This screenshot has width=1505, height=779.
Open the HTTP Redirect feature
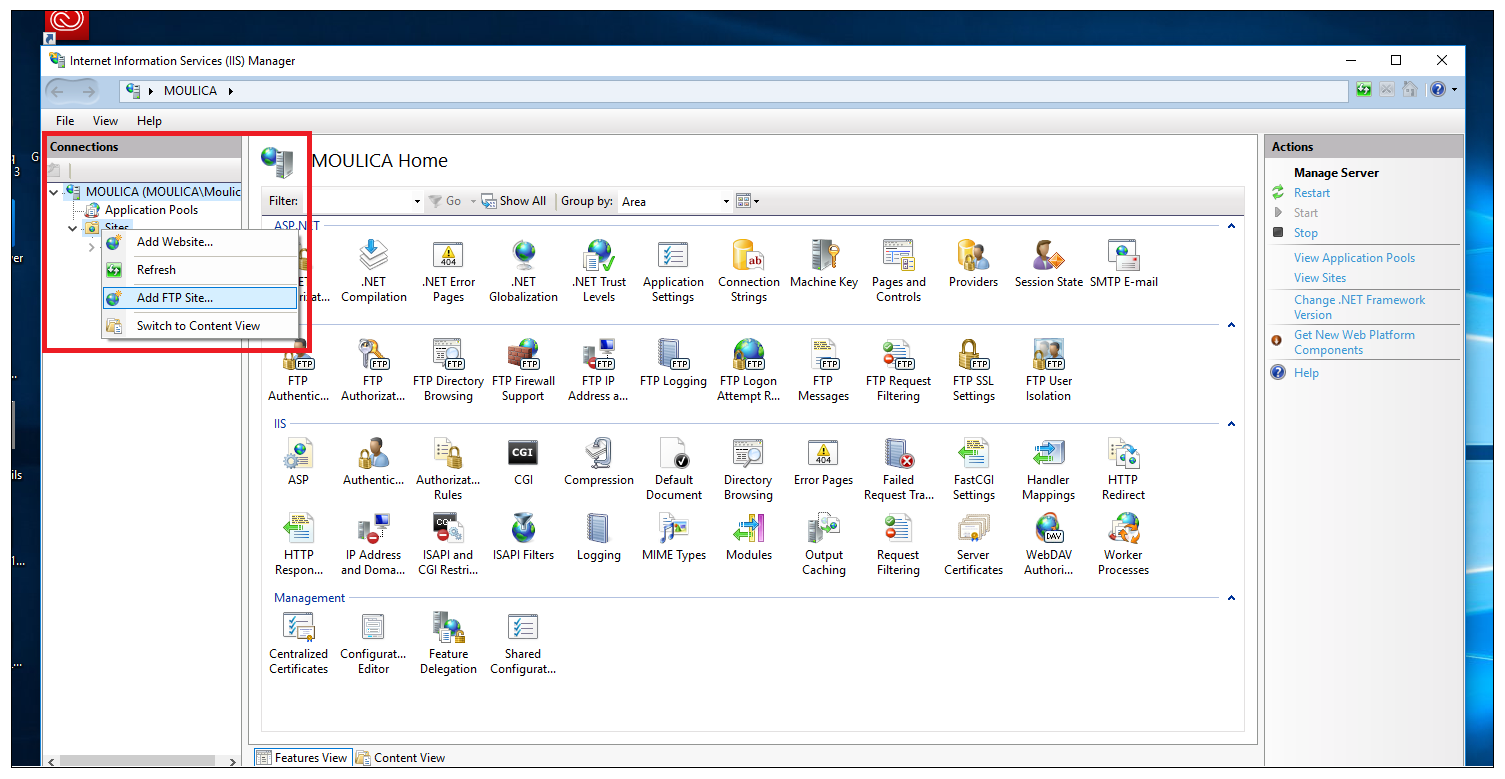(1123, 469)
